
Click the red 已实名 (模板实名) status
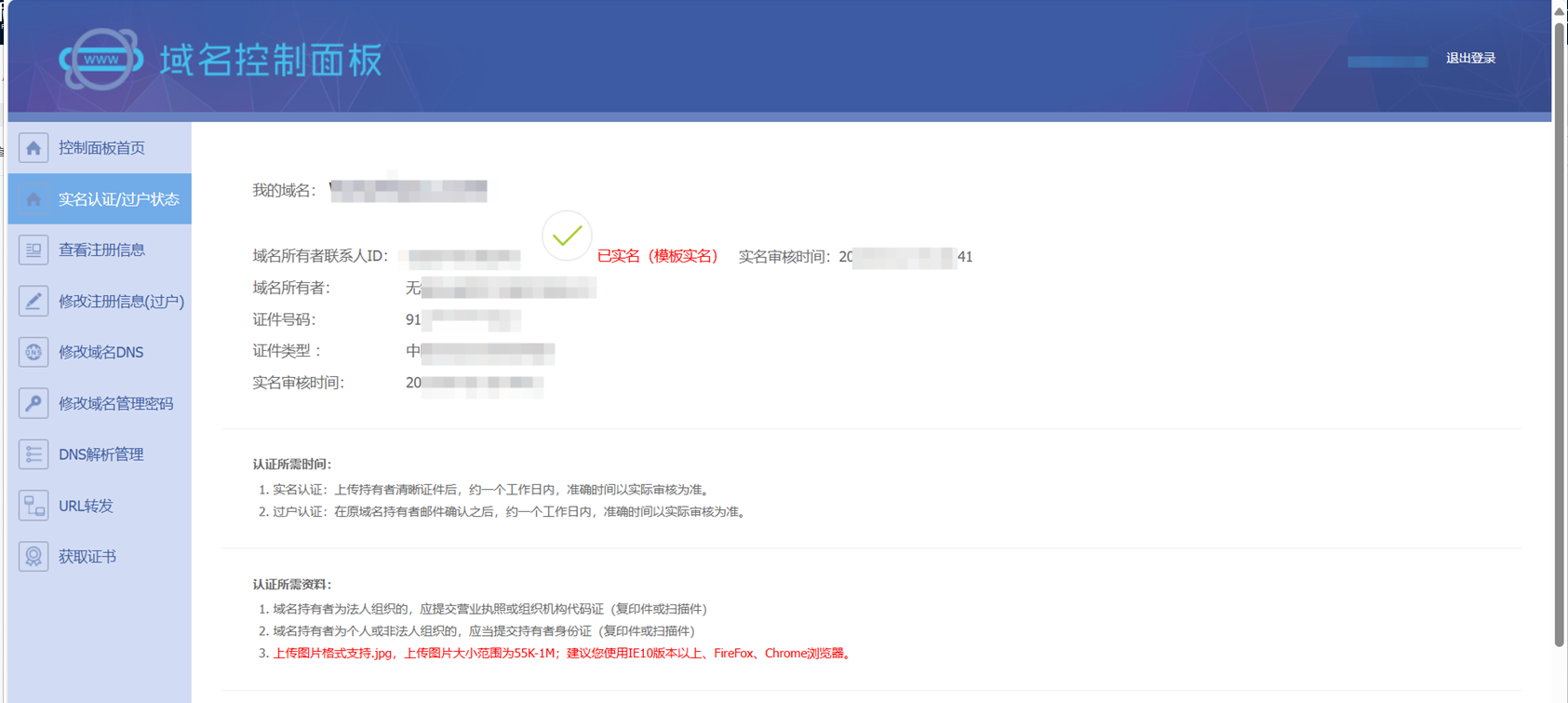pyautogui.click(x=658, y=256)
